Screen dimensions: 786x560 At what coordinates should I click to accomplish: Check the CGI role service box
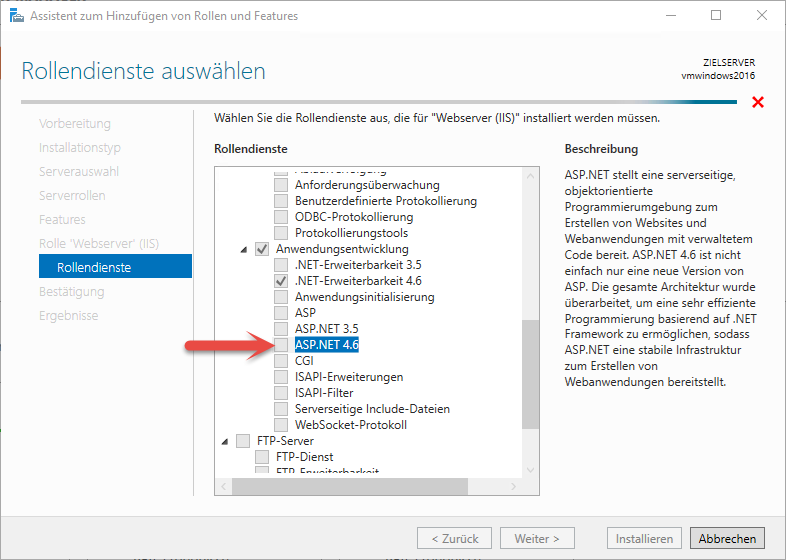tap(281, 361)
